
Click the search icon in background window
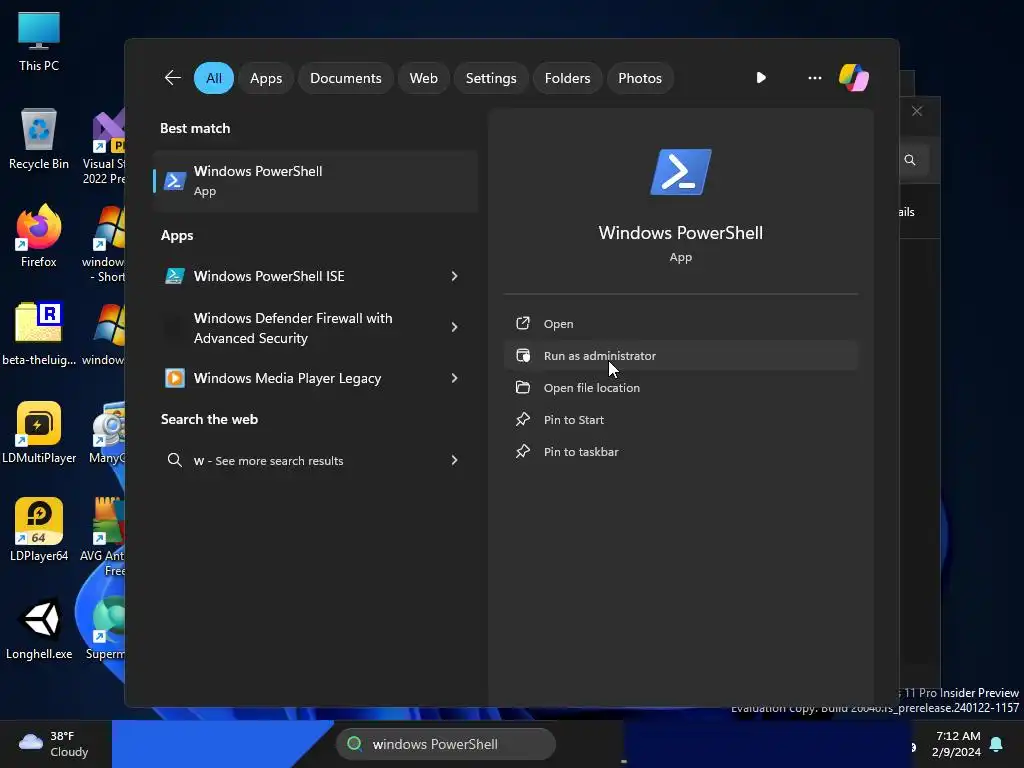coord(910,160)
